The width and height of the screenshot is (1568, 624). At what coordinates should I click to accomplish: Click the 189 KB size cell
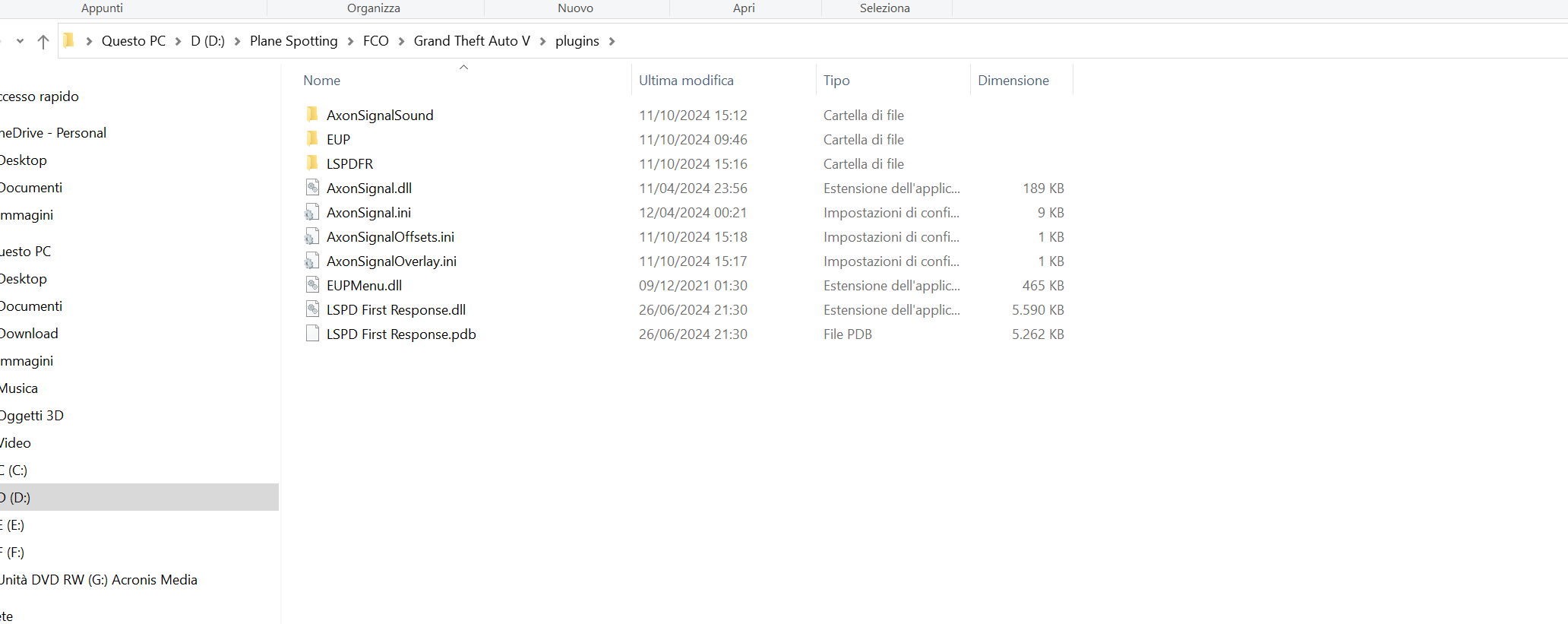coord(1043,188)
